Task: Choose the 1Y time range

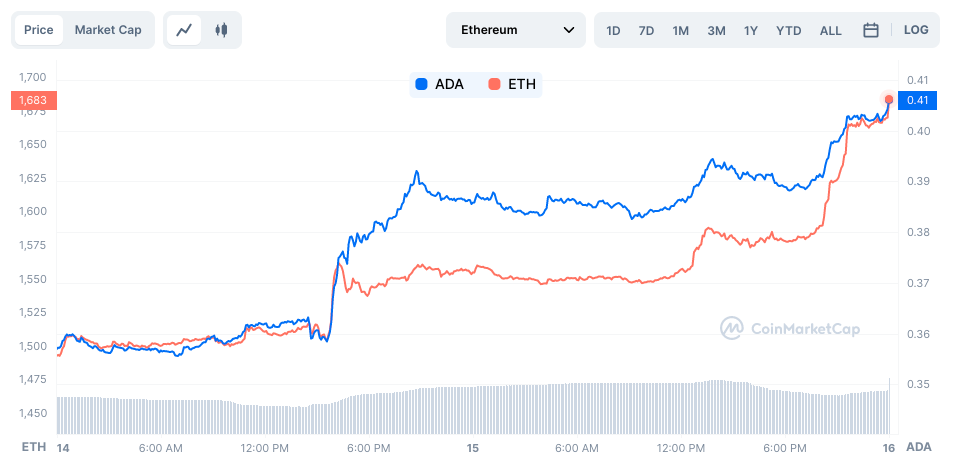Action: pyautogui.click(x=750, y=30)
